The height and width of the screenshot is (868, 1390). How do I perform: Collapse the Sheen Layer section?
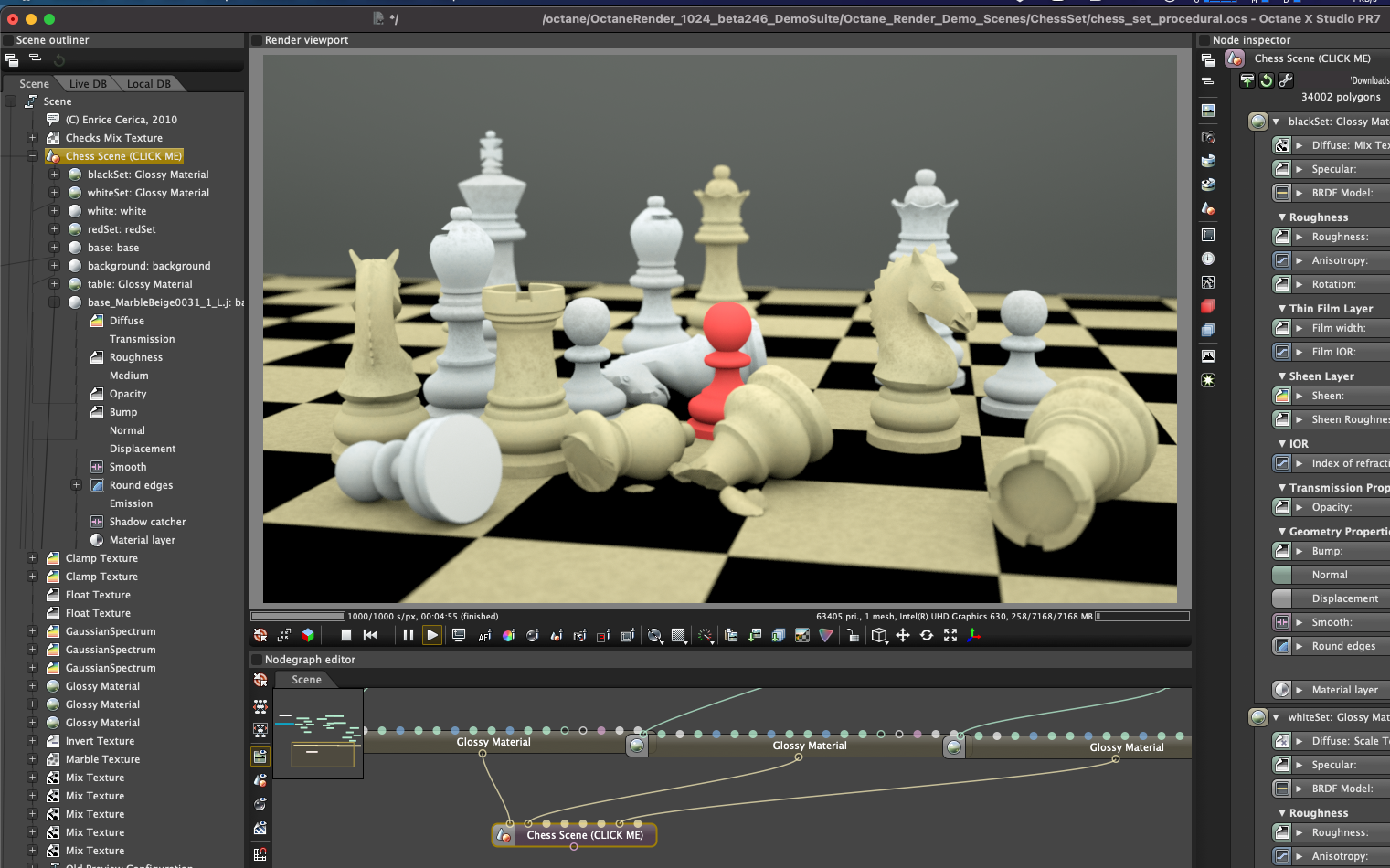1282,376
